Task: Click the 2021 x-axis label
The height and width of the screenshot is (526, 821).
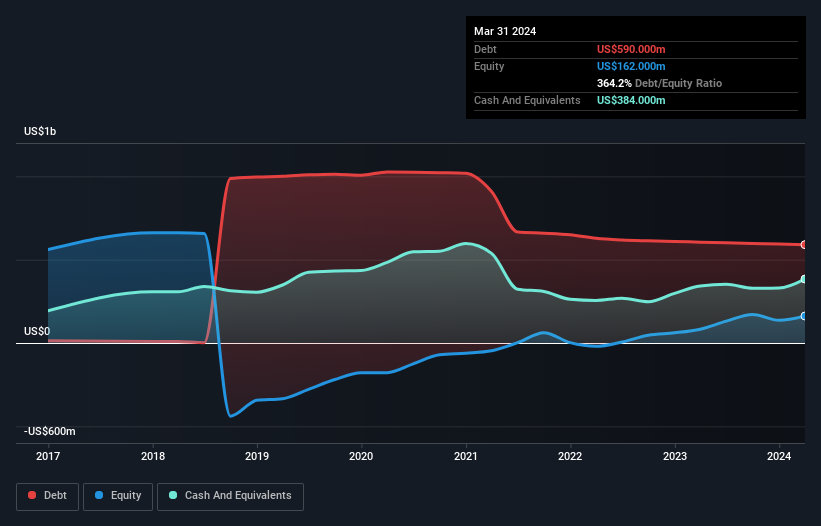Action: 465,456
